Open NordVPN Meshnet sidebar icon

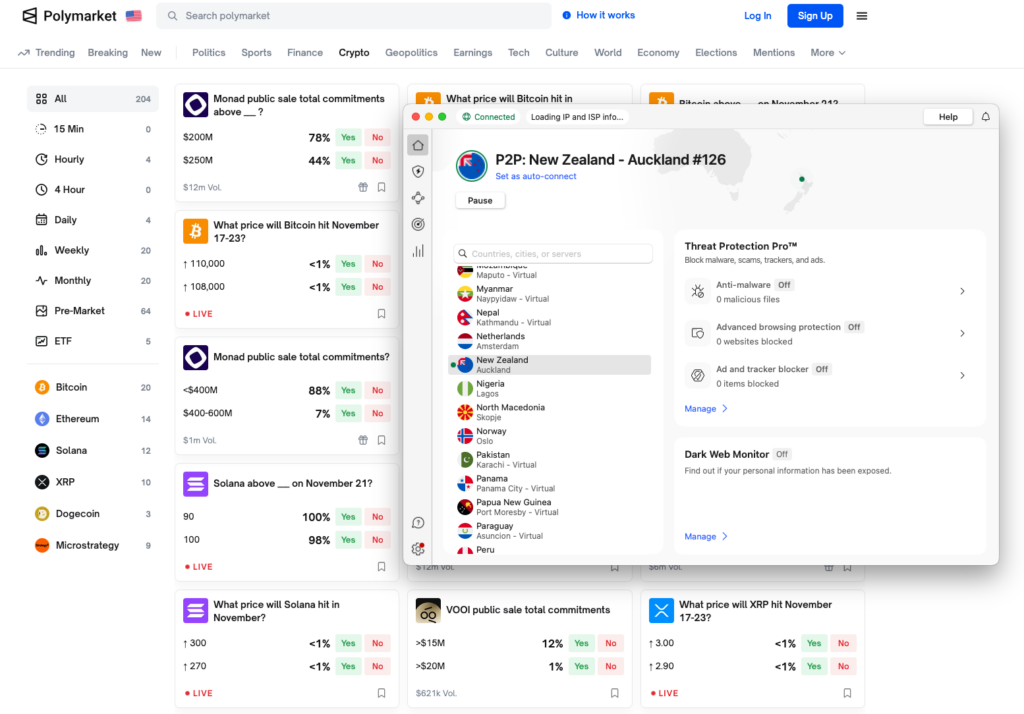click(418, 198)
